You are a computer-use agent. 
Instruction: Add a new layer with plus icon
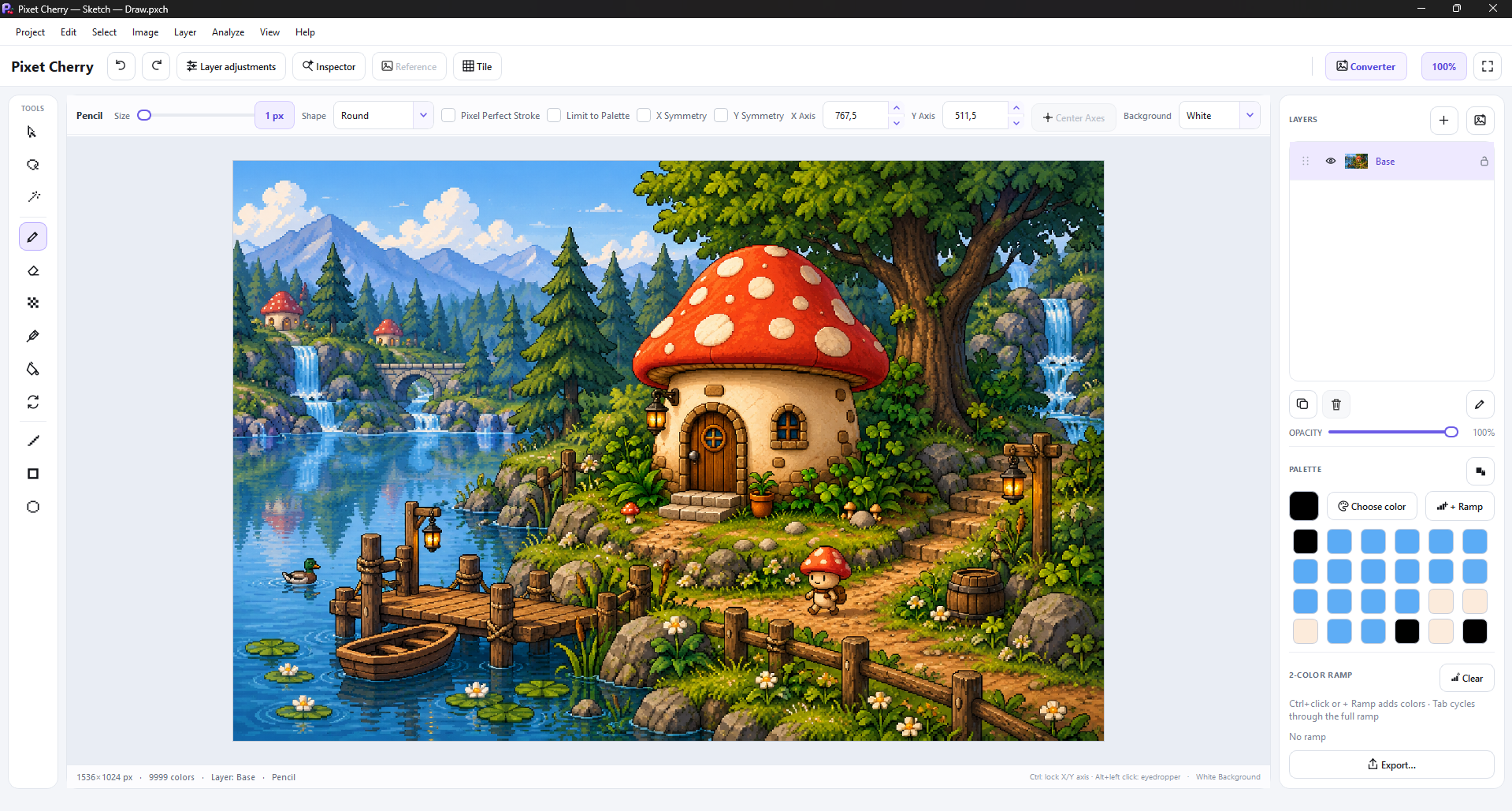1443,120
